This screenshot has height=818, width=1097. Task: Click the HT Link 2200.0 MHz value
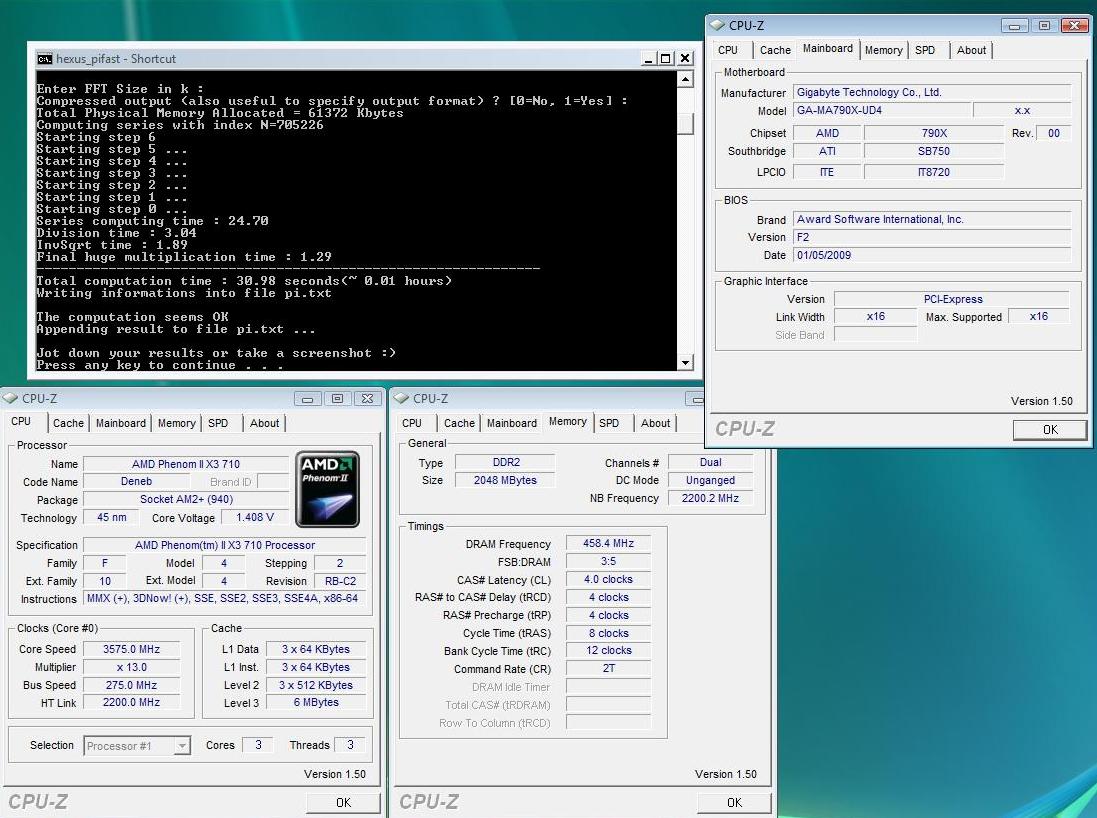pos(132,703)
